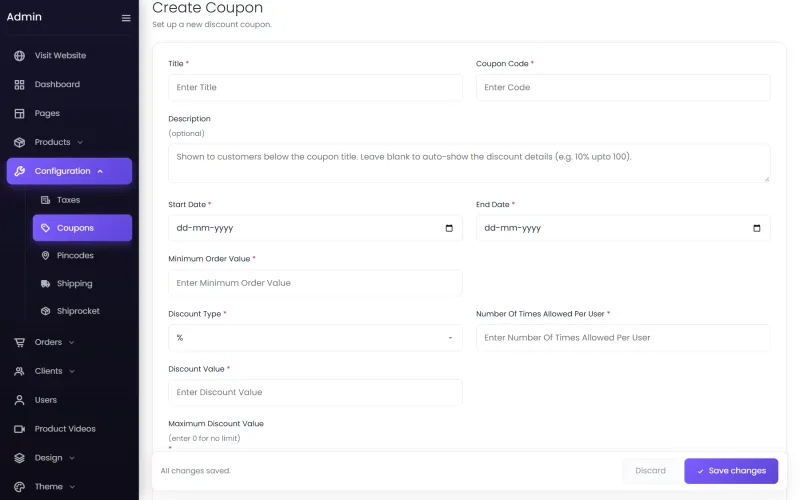This screenshot has width=800, height=500.
Task: Select Taxes under Configuration
Action: click(x=83, y=200)
